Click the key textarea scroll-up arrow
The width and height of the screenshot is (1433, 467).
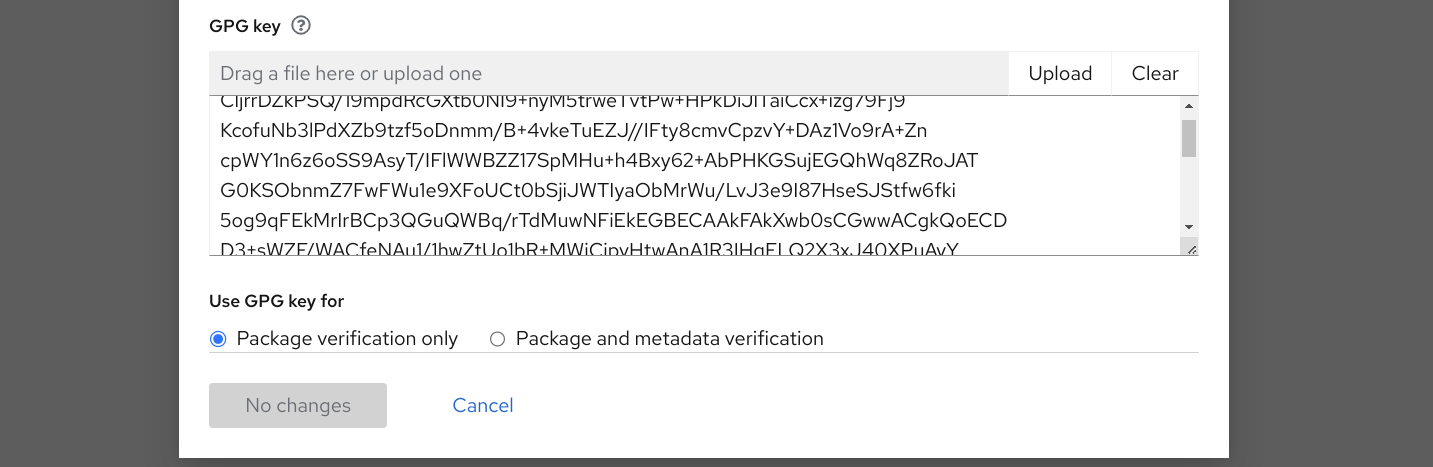pos(1188,106)
